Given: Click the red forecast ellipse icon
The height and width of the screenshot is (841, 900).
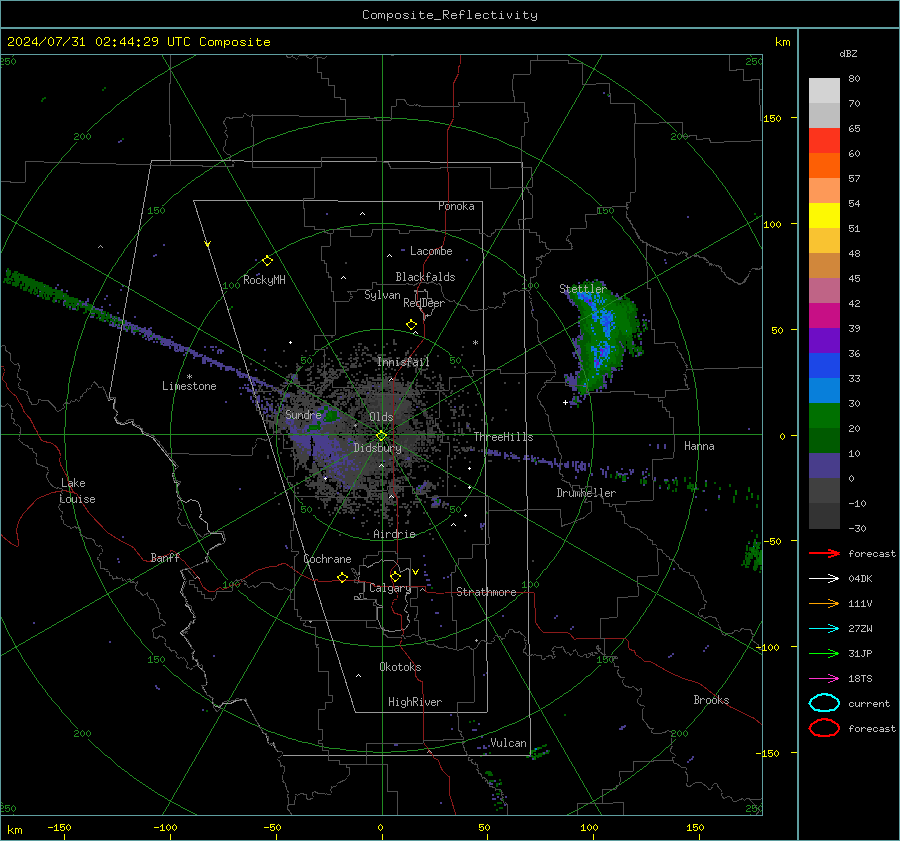Looking at the screenshot, I should click(x=824, y=728).
